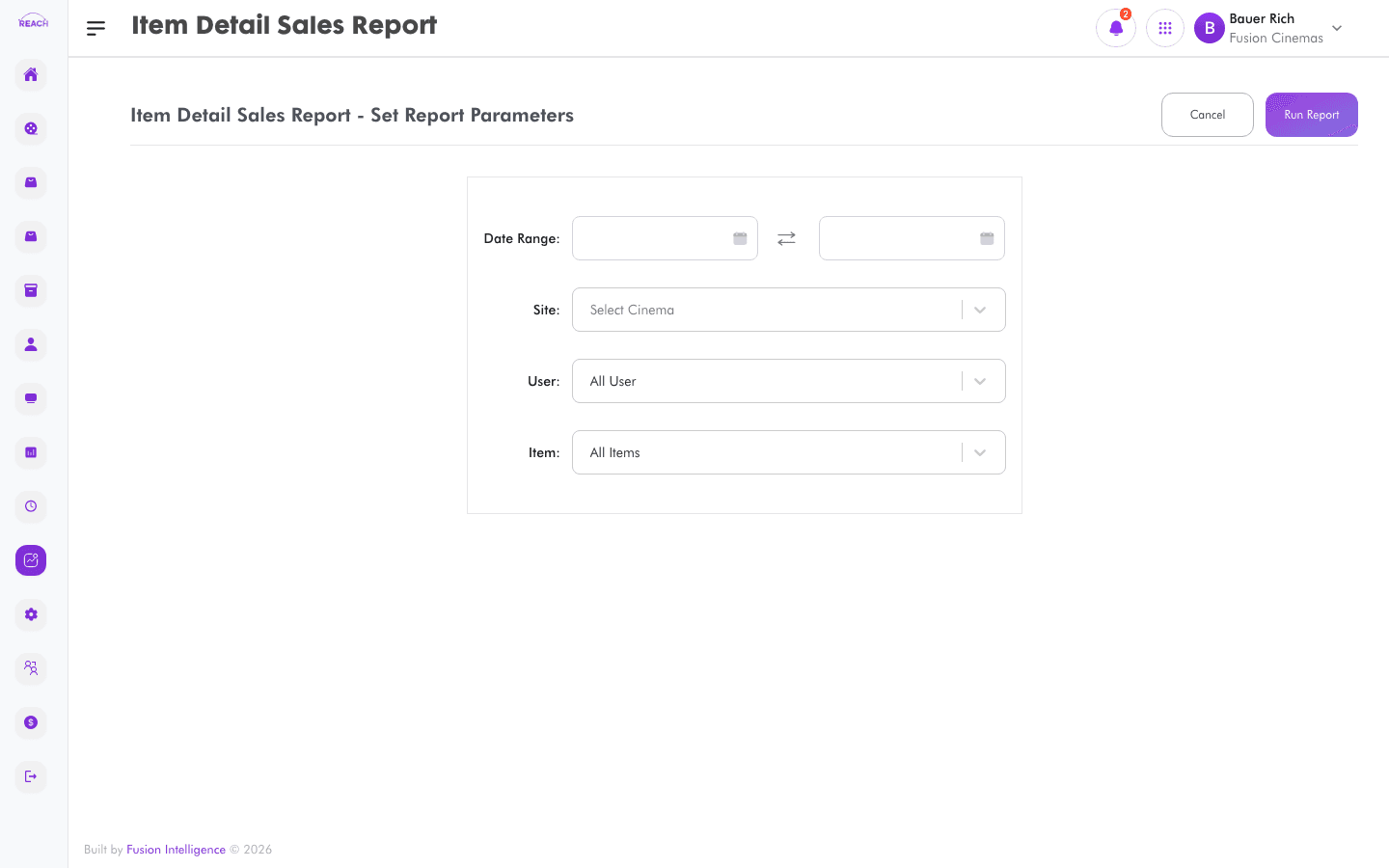1389x868 pixels.
Task: Open the person profile sidebar icon
Action: (x=31, y=344)
